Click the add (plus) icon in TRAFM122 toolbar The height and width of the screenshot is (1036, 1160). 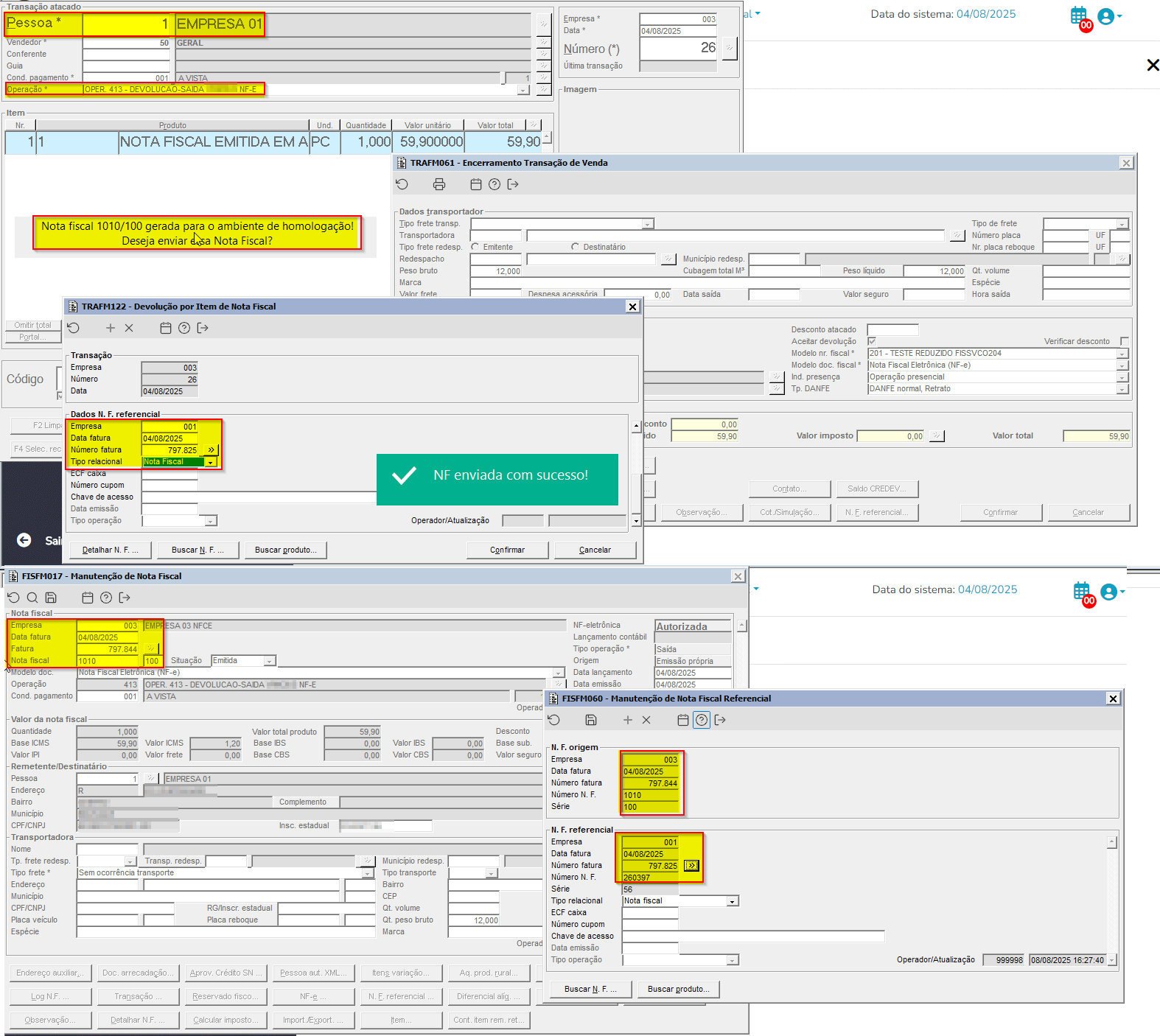[x=111, y=328]
